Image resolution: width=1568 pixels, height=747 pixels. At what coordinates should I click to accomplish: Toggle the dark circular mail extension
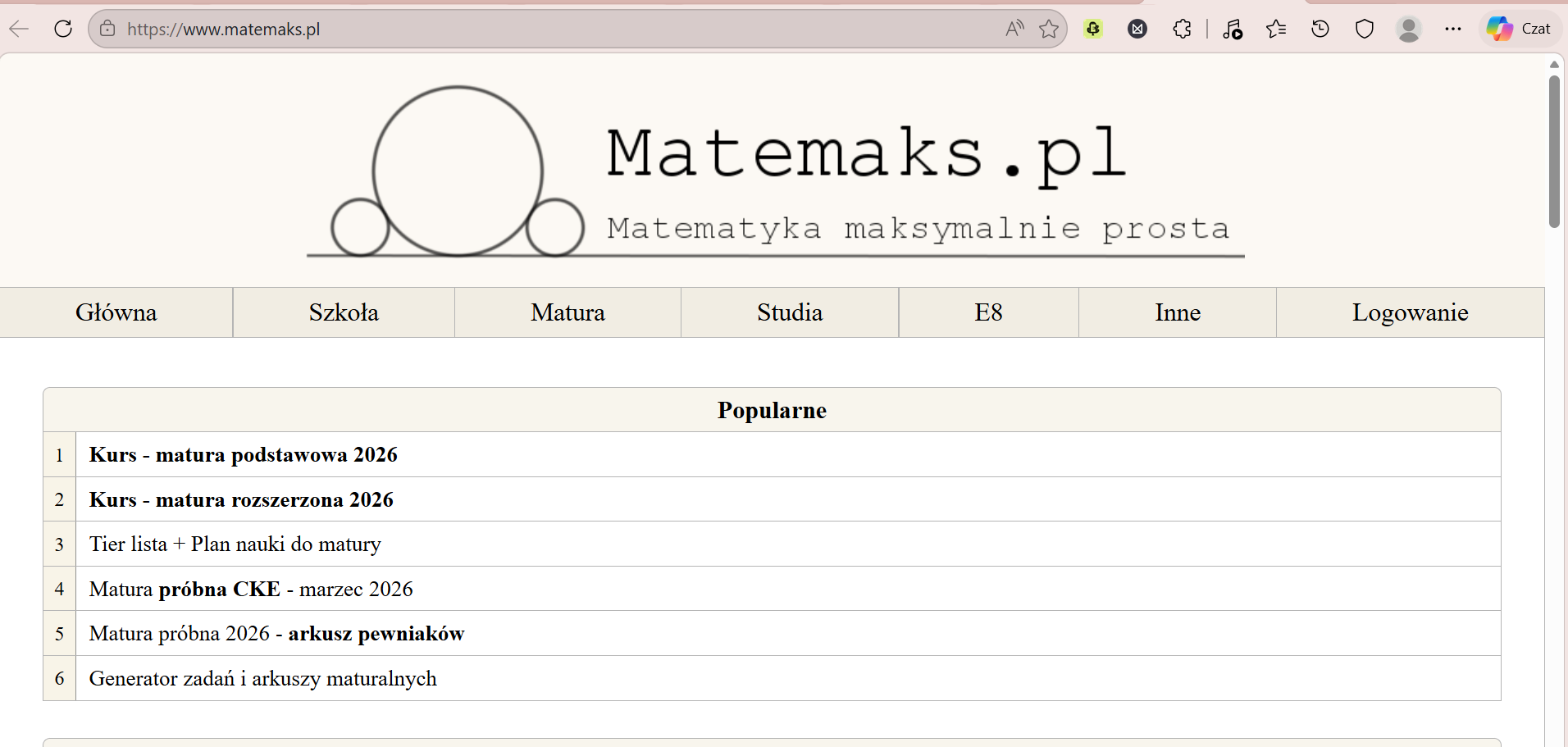pos(1137,29)
